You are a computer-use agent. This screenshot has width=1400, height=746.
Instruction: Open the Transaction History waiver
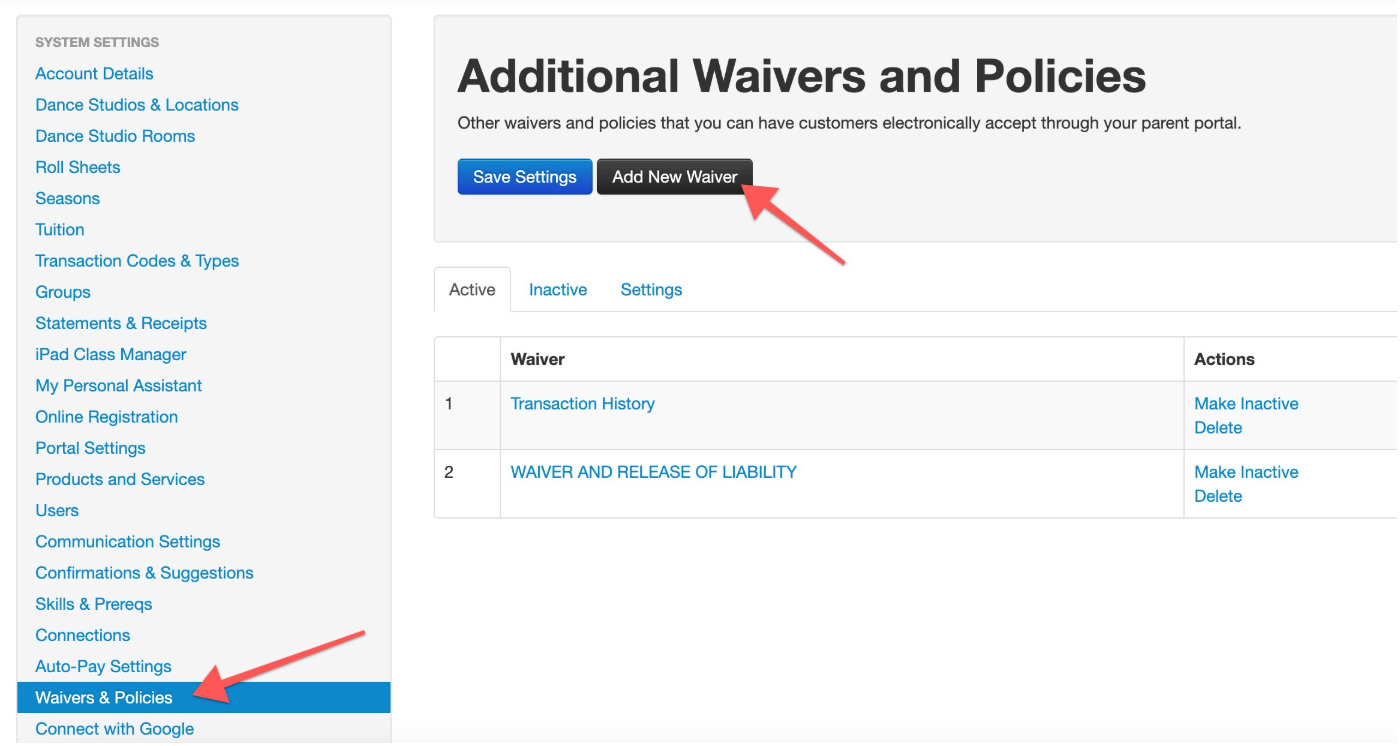583,404
